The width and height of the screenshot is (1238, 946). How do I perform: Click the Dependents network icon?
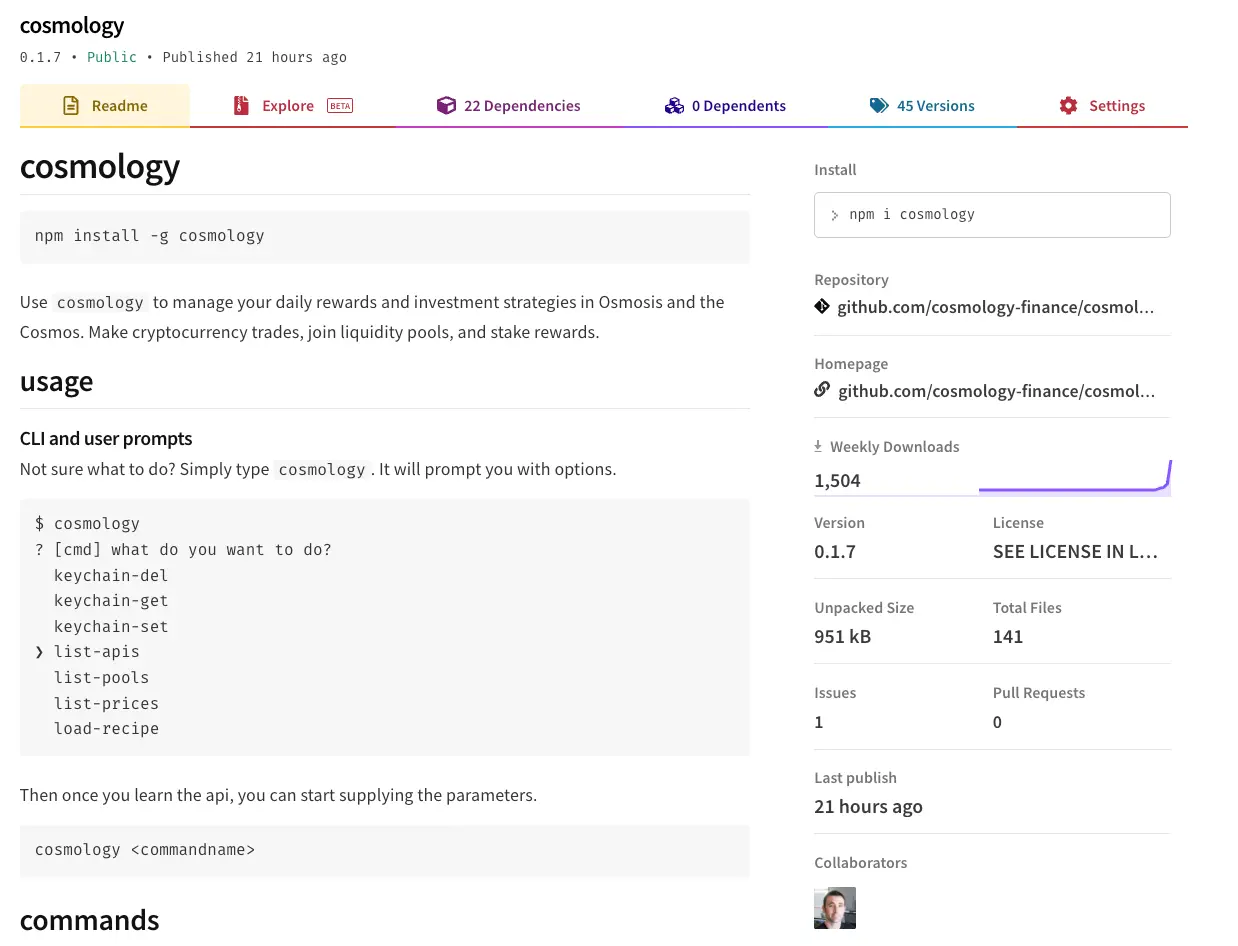point(674,105)
